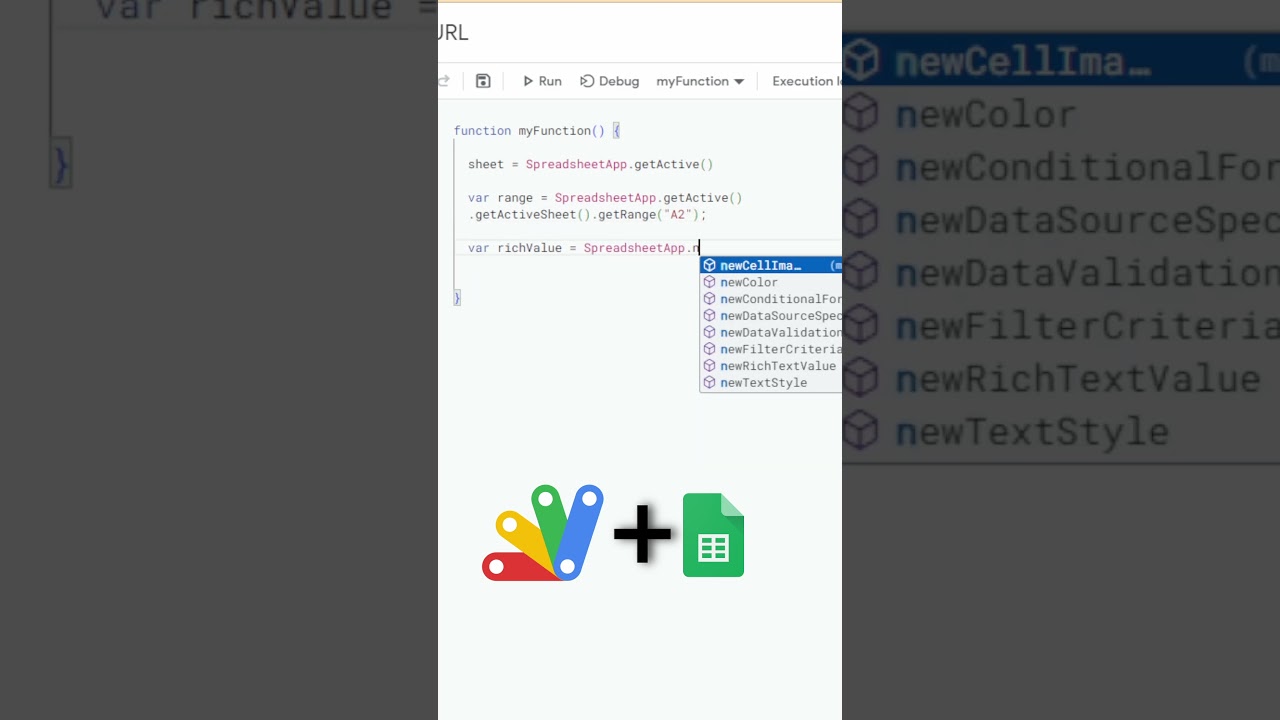Choose the newDataValidation suggestion

(771, 332)
